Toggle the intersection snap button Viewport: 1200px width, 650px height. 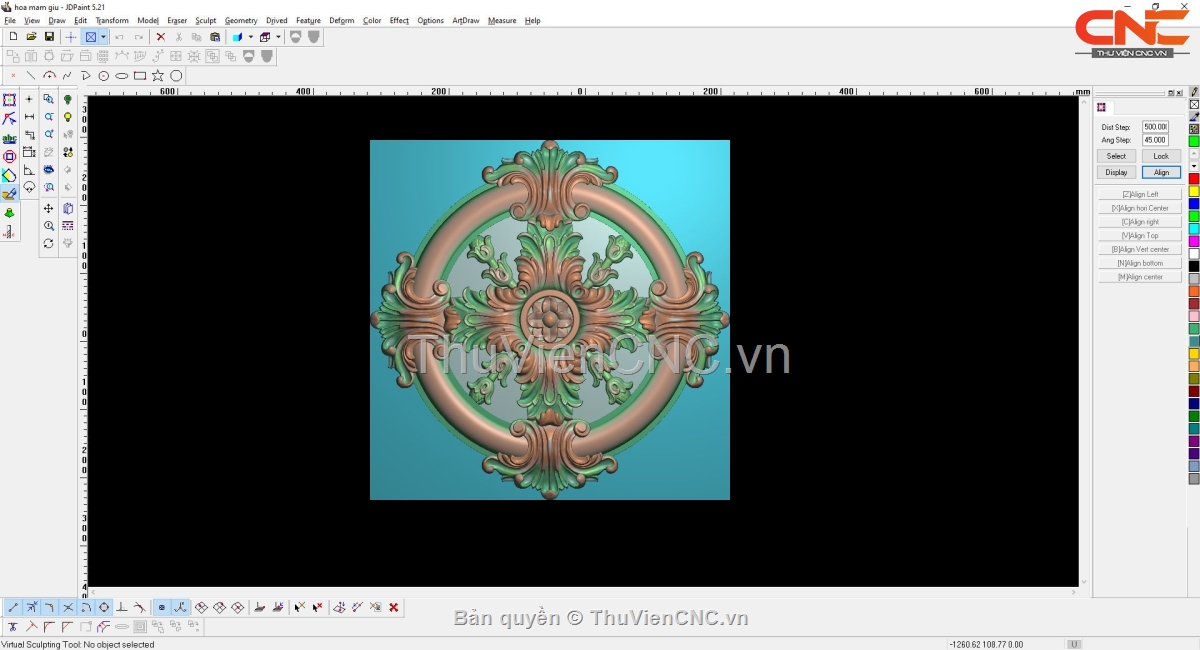point(68,607)
